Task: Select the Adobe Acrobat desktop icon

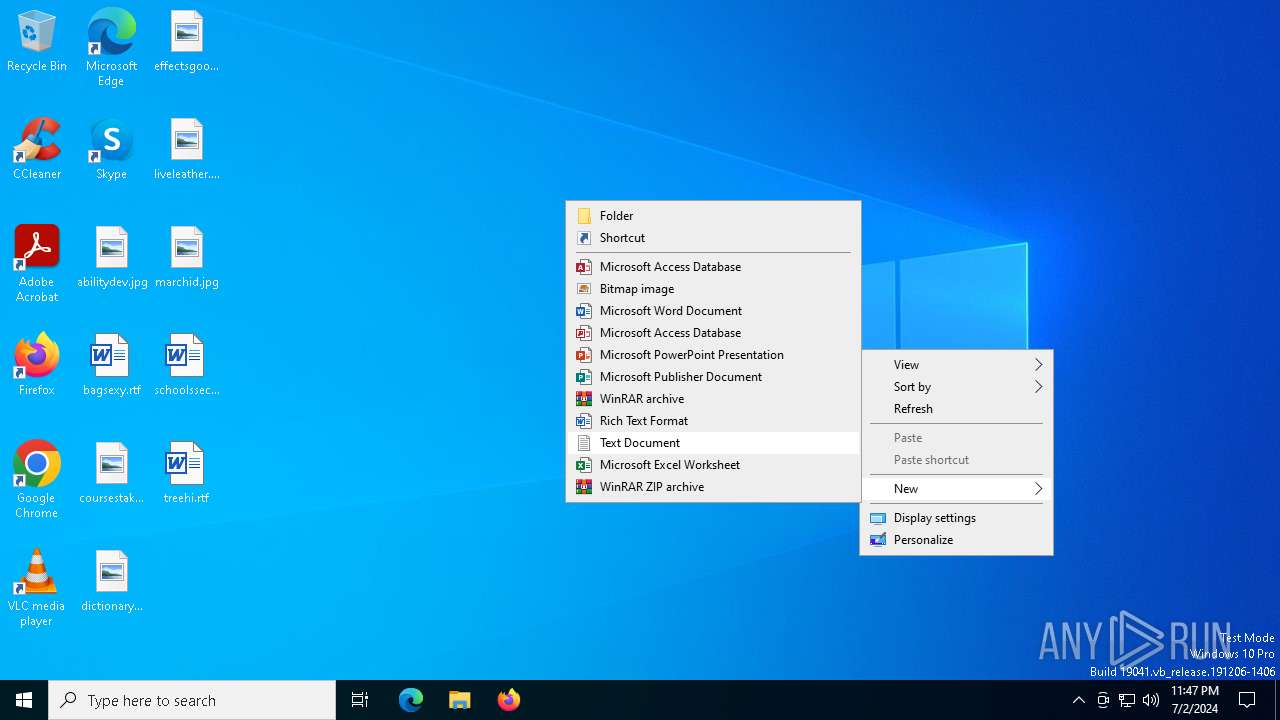Action: pos(37,264)
